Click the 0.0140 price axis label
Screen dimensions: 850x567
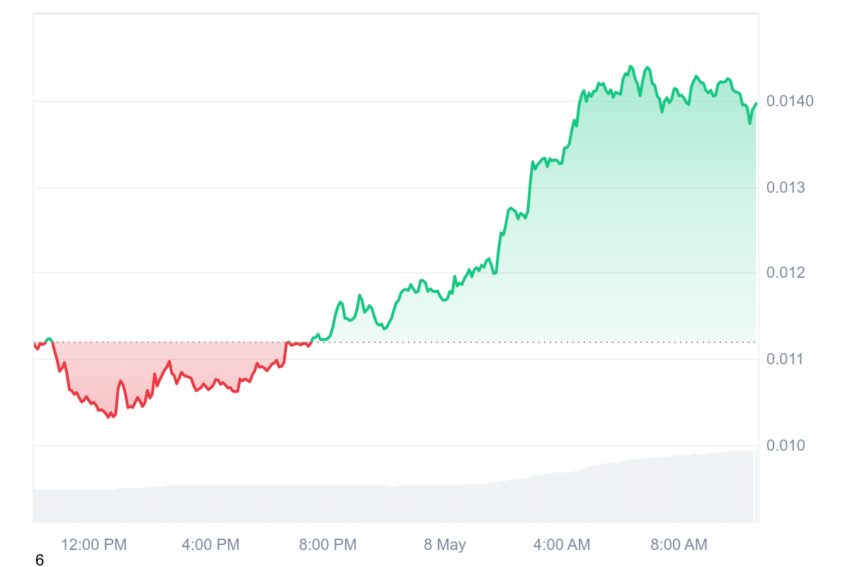pos(790,101)
